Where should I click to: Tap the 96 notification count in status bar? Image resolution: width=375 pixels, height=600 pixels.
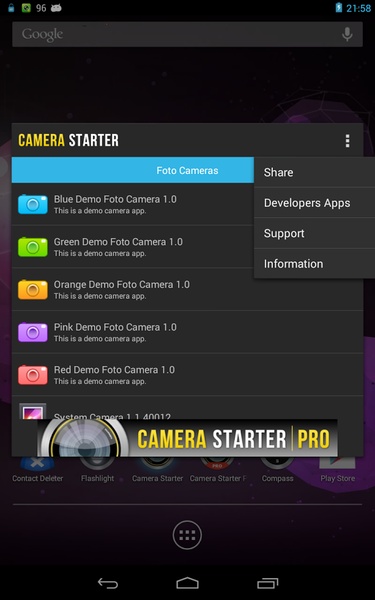click(41, 8)
